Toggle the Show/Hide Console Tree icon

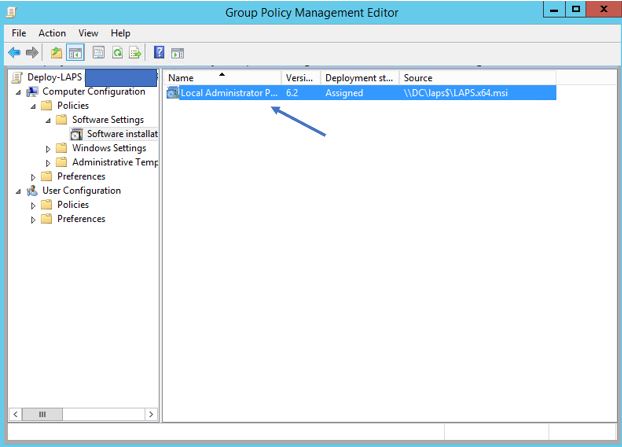coord(75,52)
